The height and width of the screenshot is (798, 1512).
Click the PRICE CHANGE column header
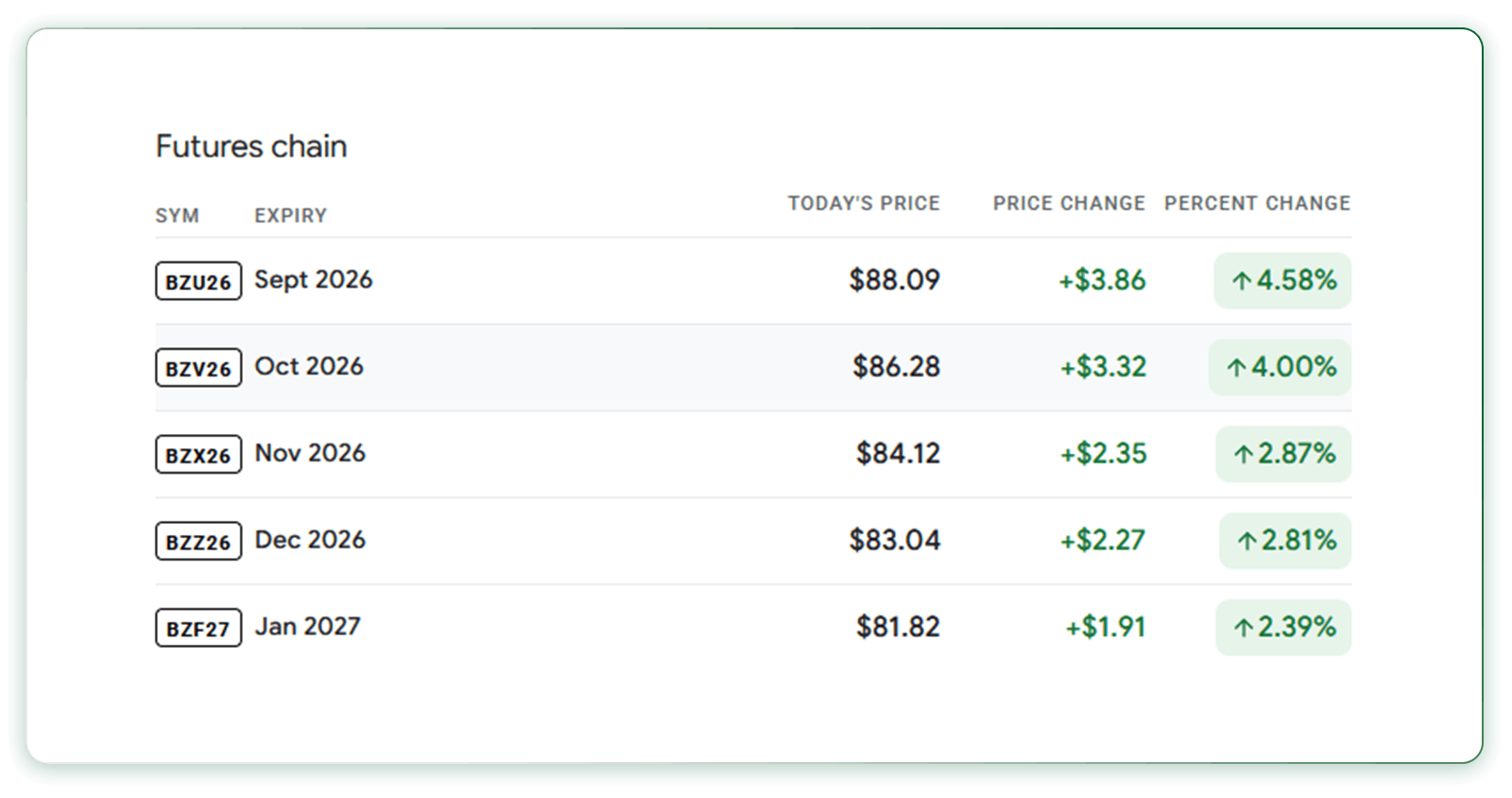pyautogui.click(x=1069, y=203)
